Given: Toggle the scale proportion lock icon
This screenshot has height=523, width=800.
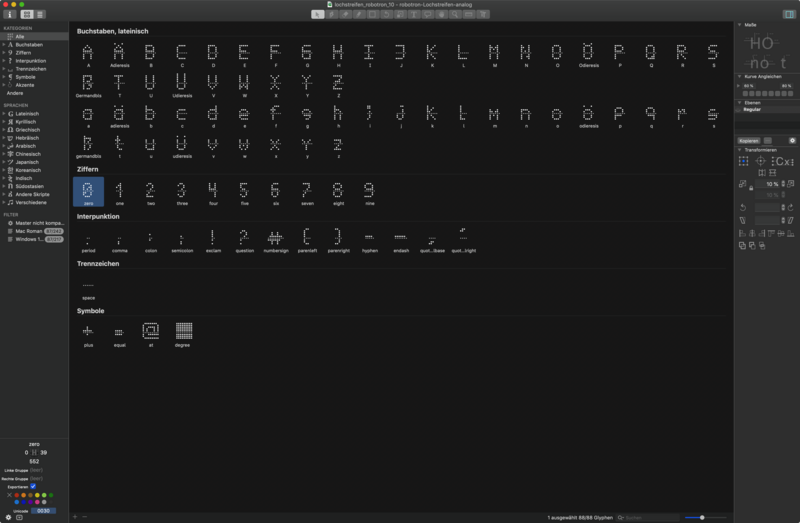Looking at the screenshot, I should click(x=751, y=189).
